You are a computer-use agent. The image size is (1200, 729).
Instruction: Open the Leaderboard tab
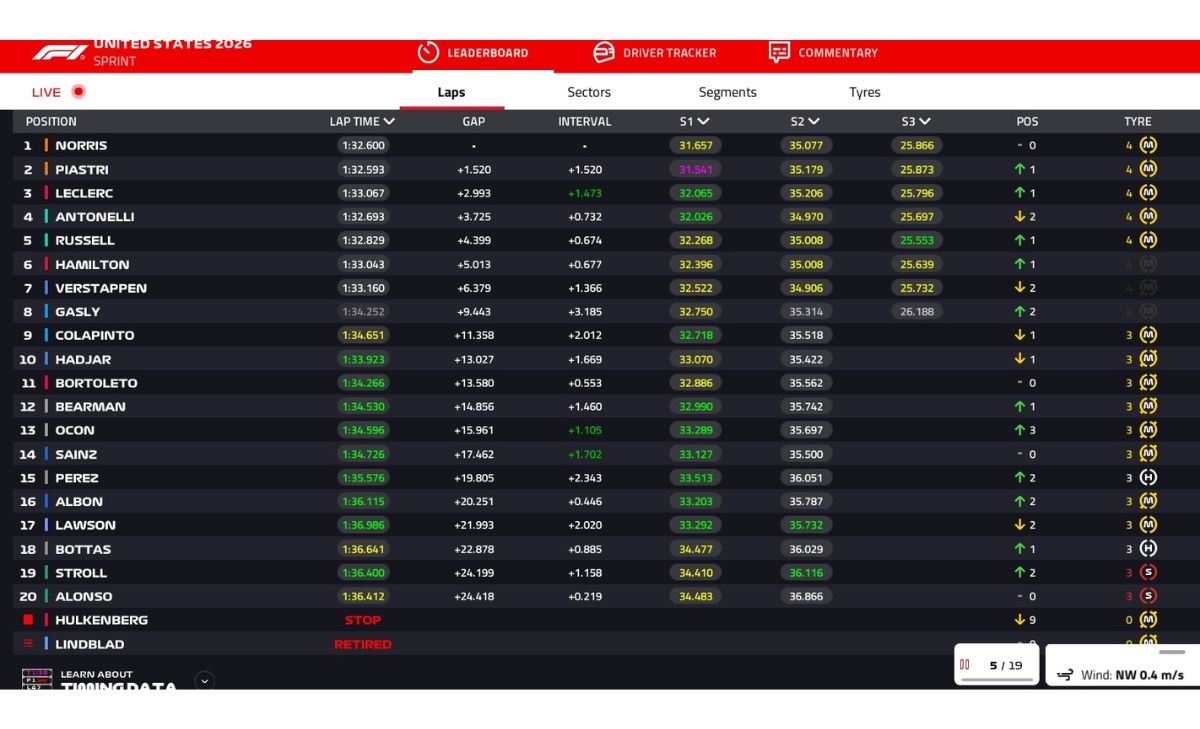tap(472, 53)
